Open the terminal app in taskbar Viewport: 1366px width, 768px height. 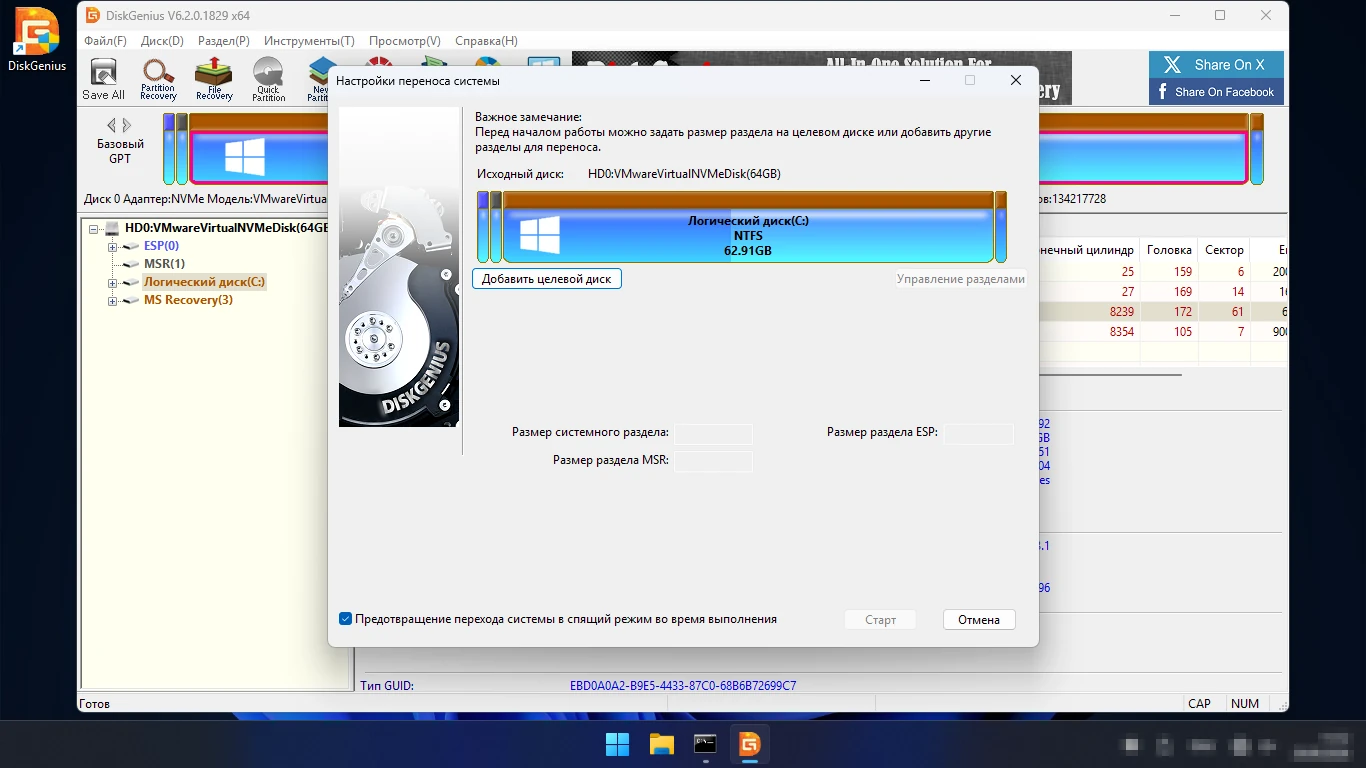[x=705, y=744]
